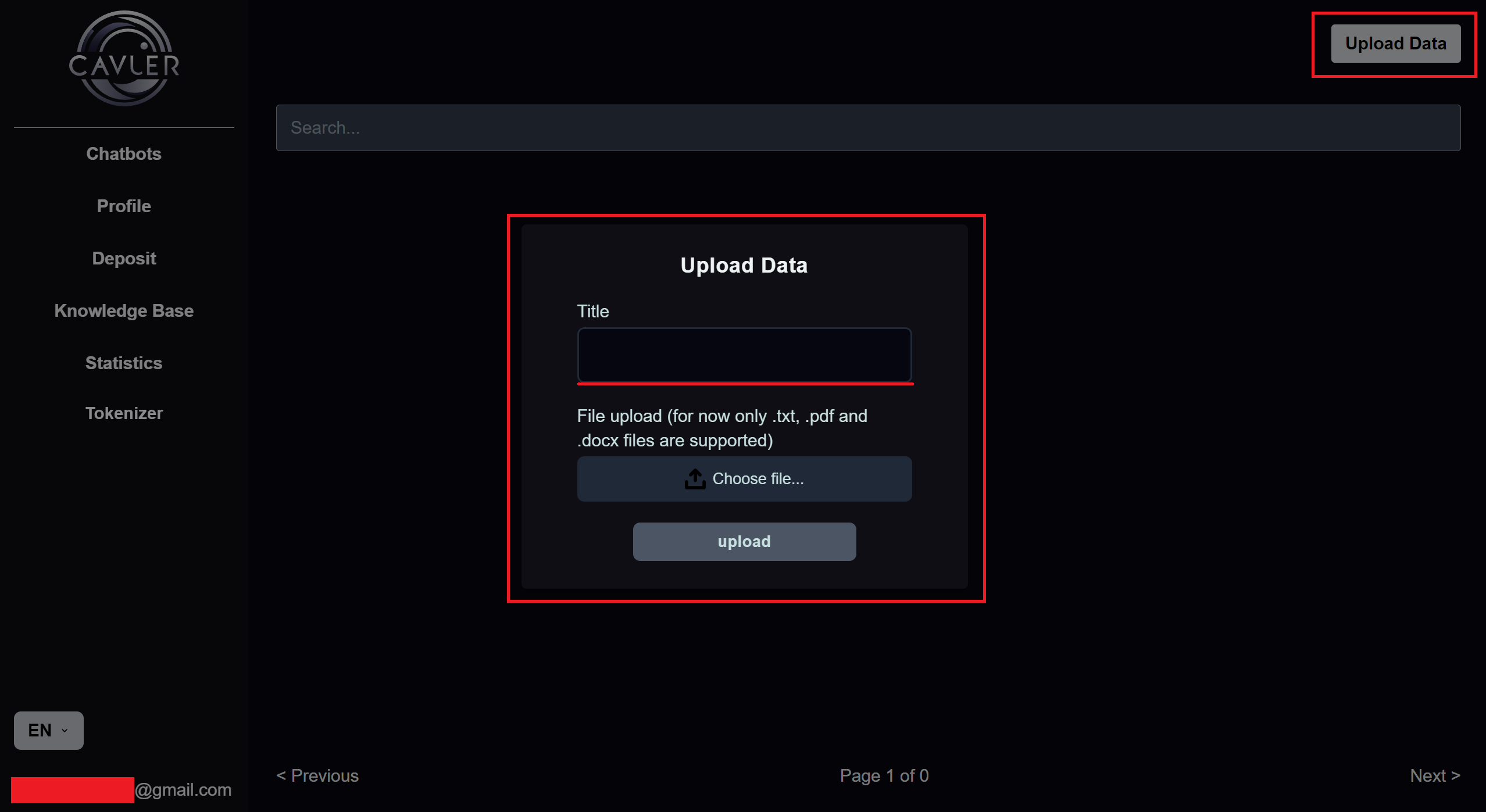Click the Tokenizer navigation icon

coord(124,411)
